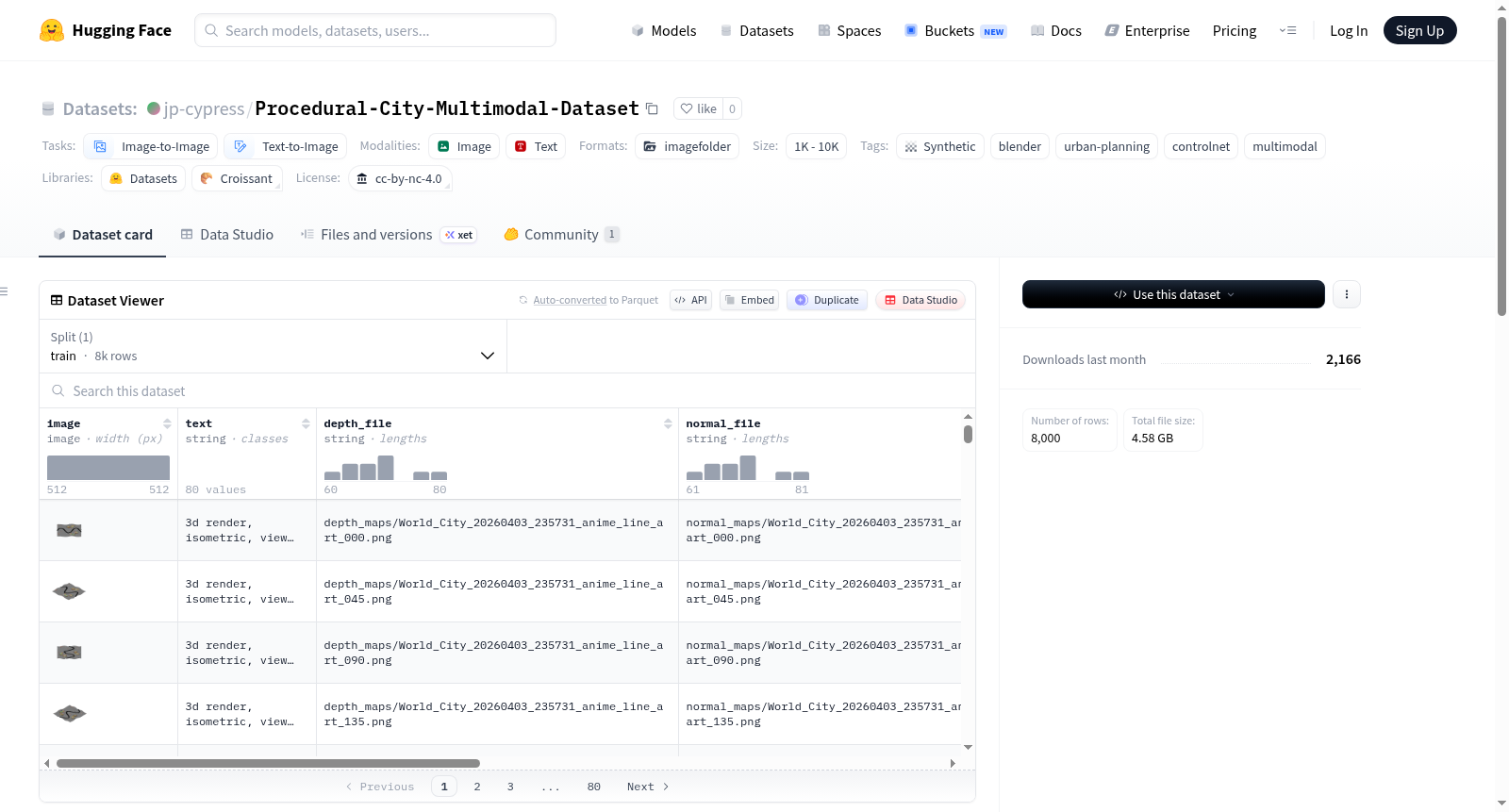Viewport: 1509px width, 812px height.
Task: Click the jp-cypress author link
Action: point(204,108)
